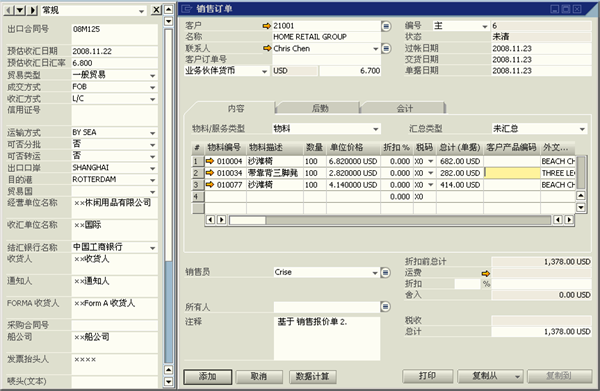Open the freight (运费) link arrow
Image resolution: width=600 pixels, height=391 pixels.
(486, 273)
